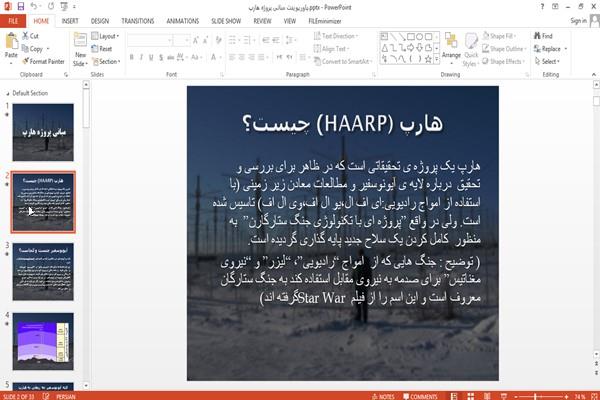Switch to Slide Sorter view from status bar
This screenshot has width=600, height=400.
click(x=471, y=396)
